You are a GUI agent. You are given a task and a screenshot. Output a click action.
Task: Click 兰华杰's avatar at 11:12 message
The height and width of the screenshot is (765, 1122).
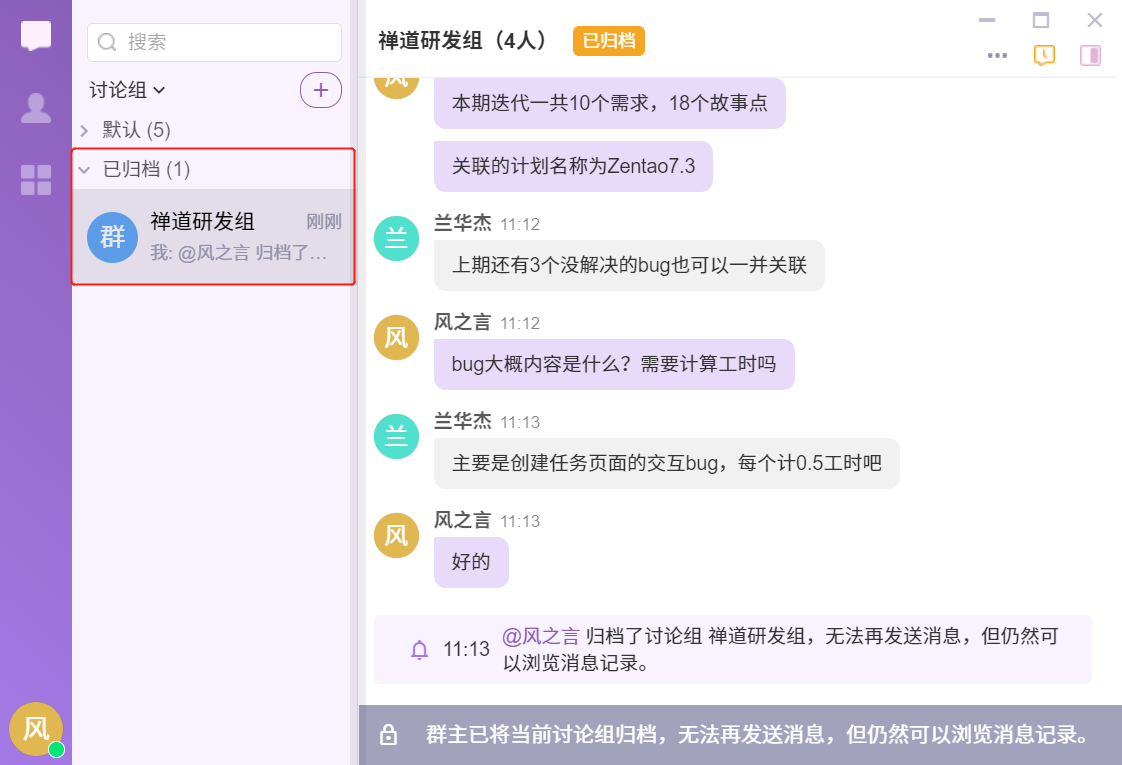point(397,239)
